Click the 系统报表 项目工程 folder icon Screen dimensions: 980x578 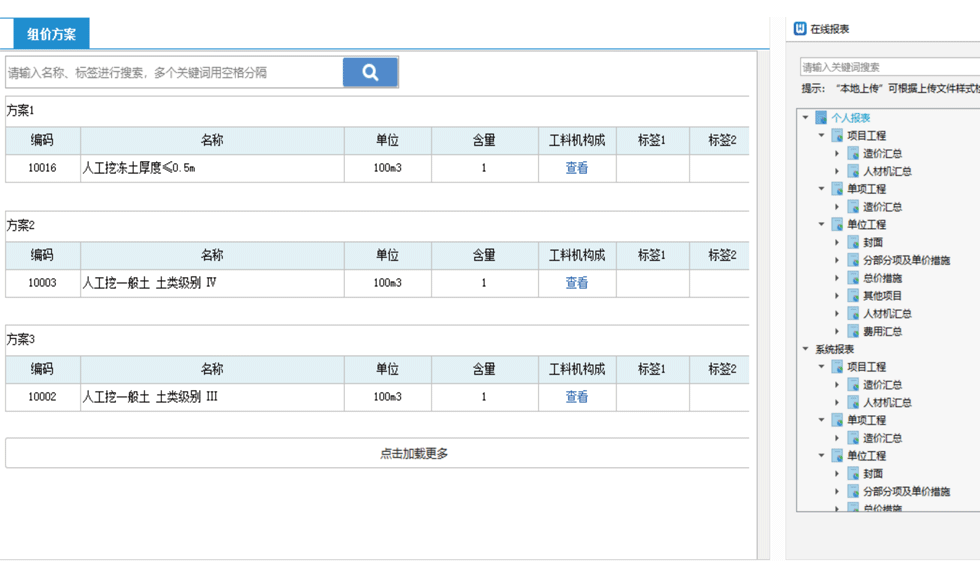point(837,367)
